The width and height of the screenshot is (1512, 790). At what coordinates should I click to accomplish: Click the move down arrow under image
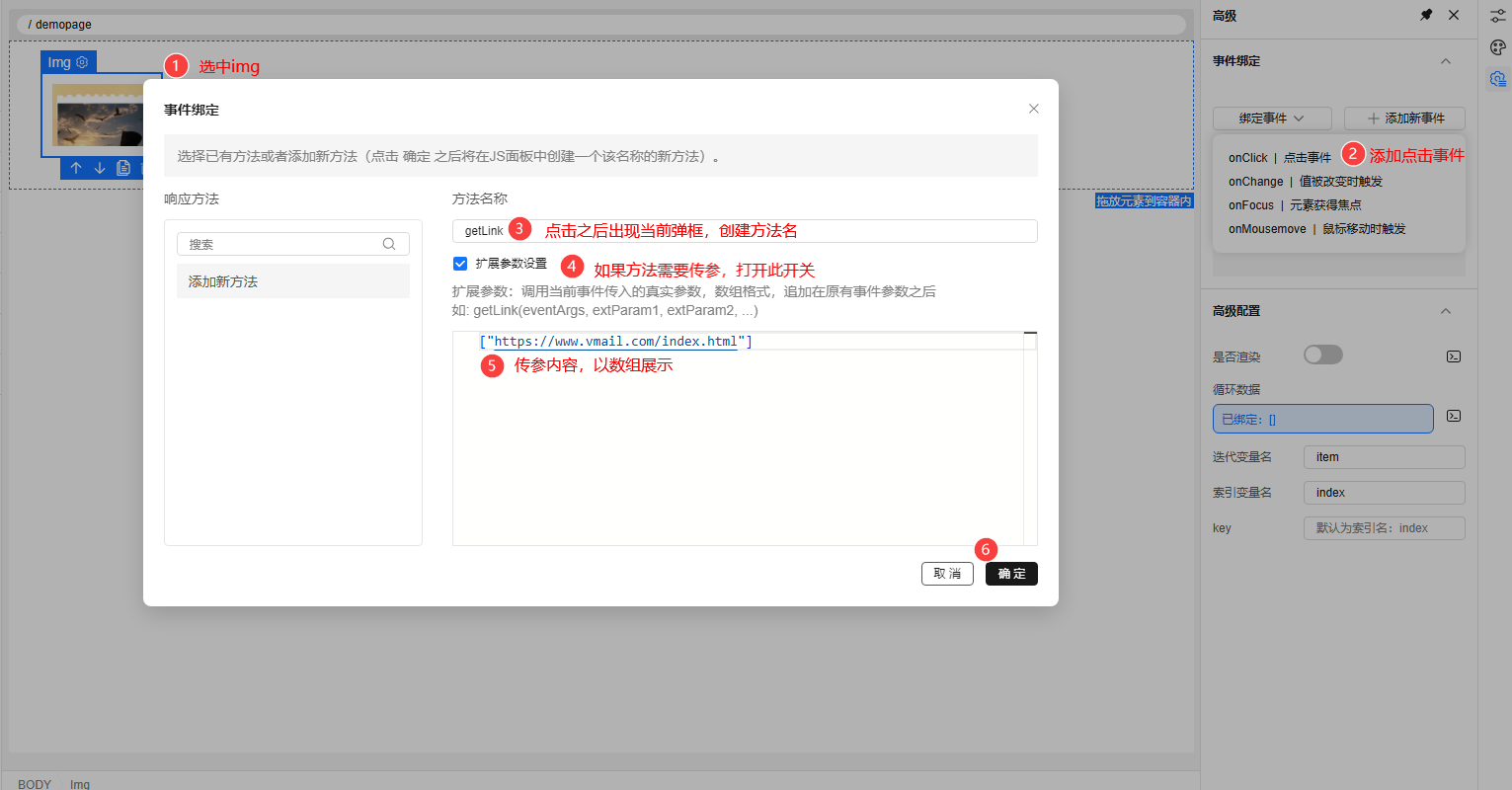pyautogui.click(x=100, y=168)
